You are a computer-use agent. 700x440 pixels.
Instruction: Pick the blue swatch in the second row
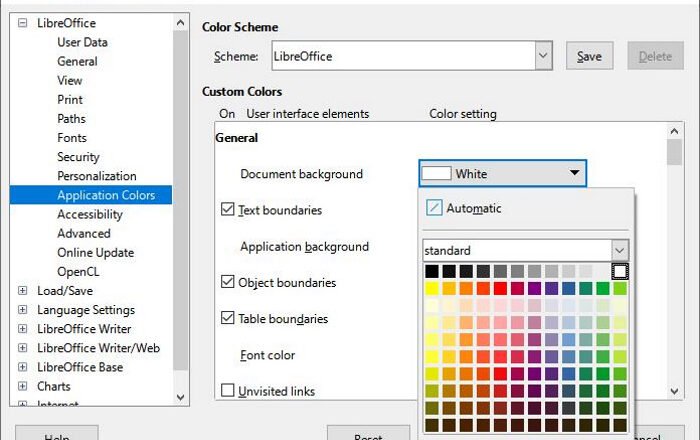click(x=568, y=288)
